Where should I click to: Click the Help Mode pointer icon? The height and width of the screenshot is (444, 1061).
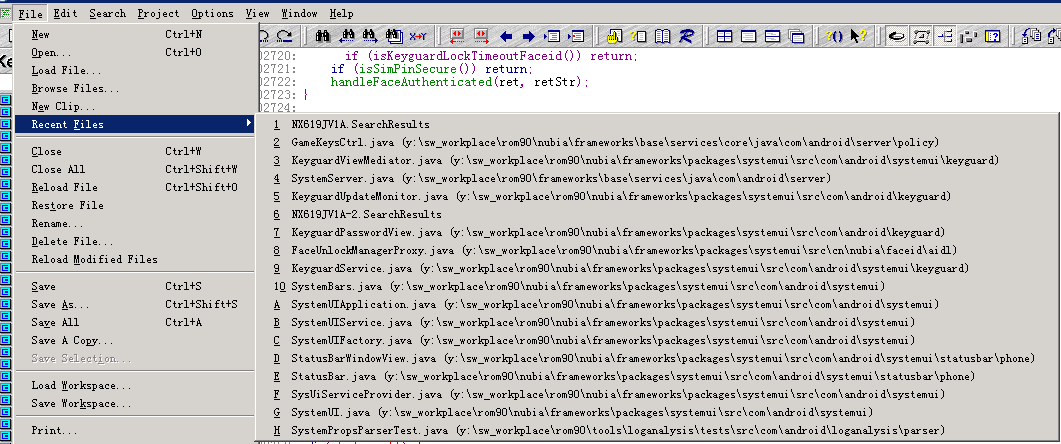859,36
